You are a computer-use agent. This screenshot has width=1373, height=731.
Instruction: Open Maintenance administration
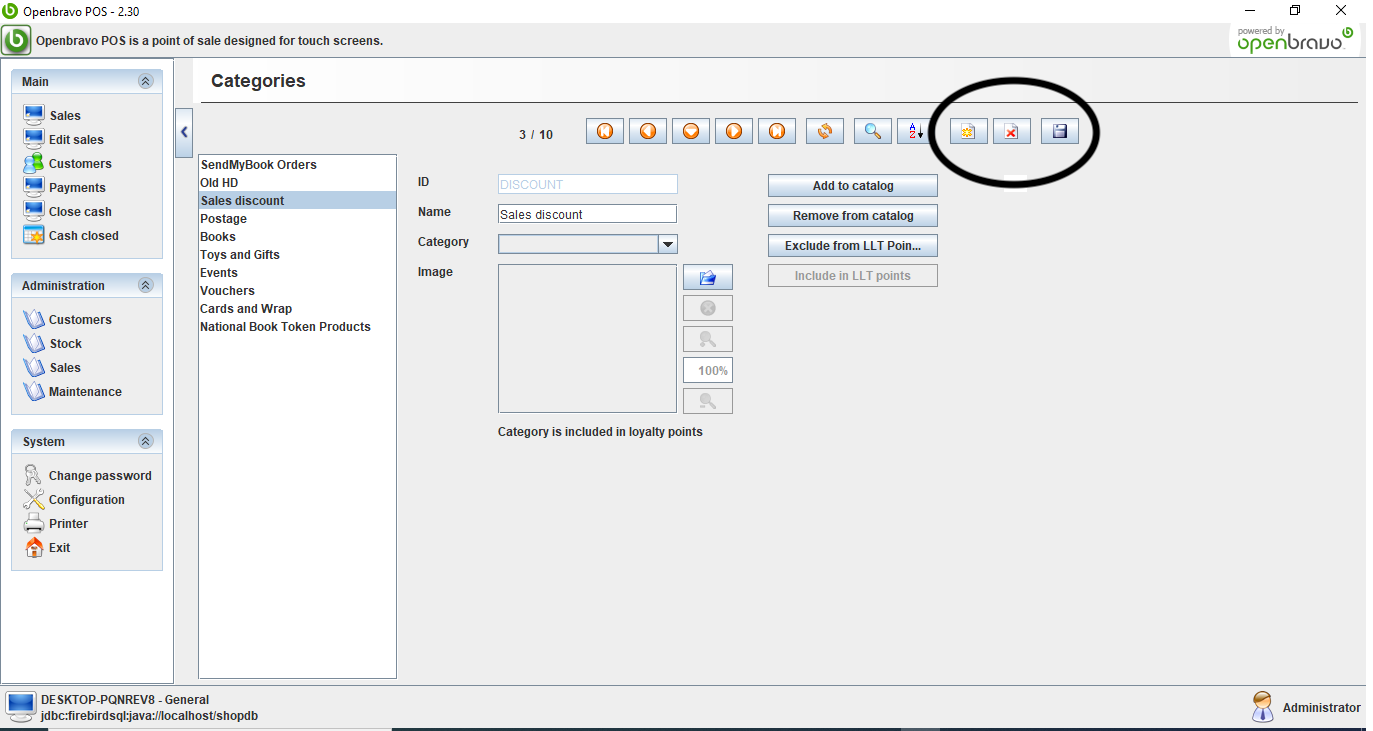pyautogui.click(x=72, y=391)
